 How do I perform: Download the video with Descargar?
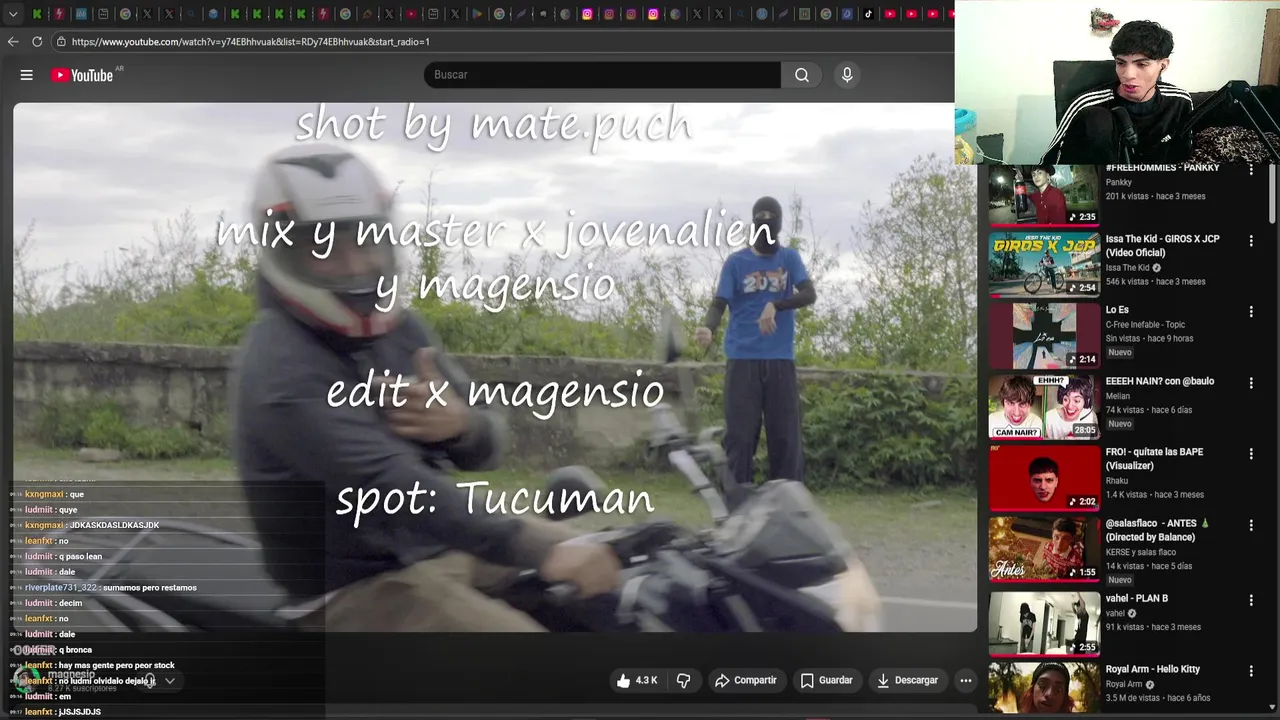pyautogui.click(x=907, y=680)
